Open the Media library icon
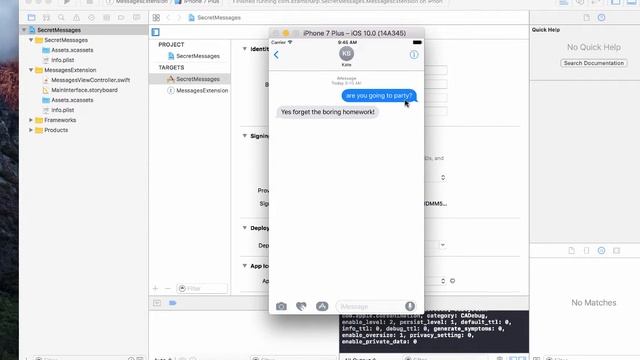Image resolution: width=640 pixels, height=360 pixels. click(616, 251)
